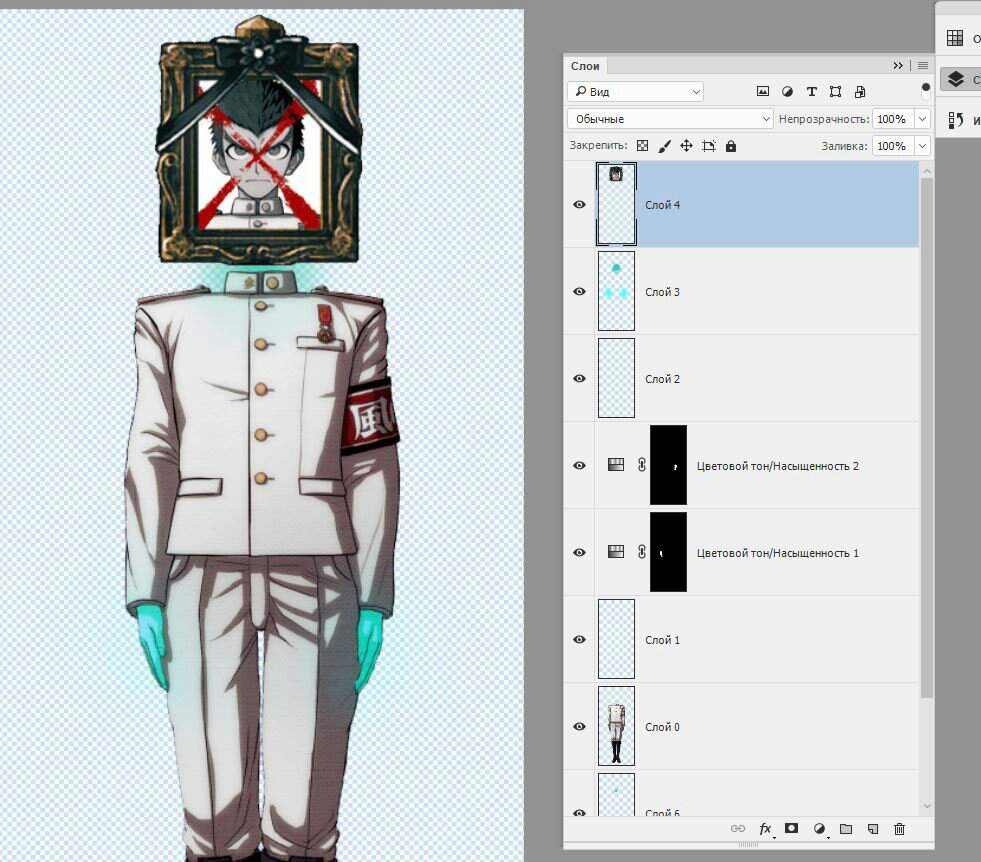Hide layer Слой 2

click(579, 378)
